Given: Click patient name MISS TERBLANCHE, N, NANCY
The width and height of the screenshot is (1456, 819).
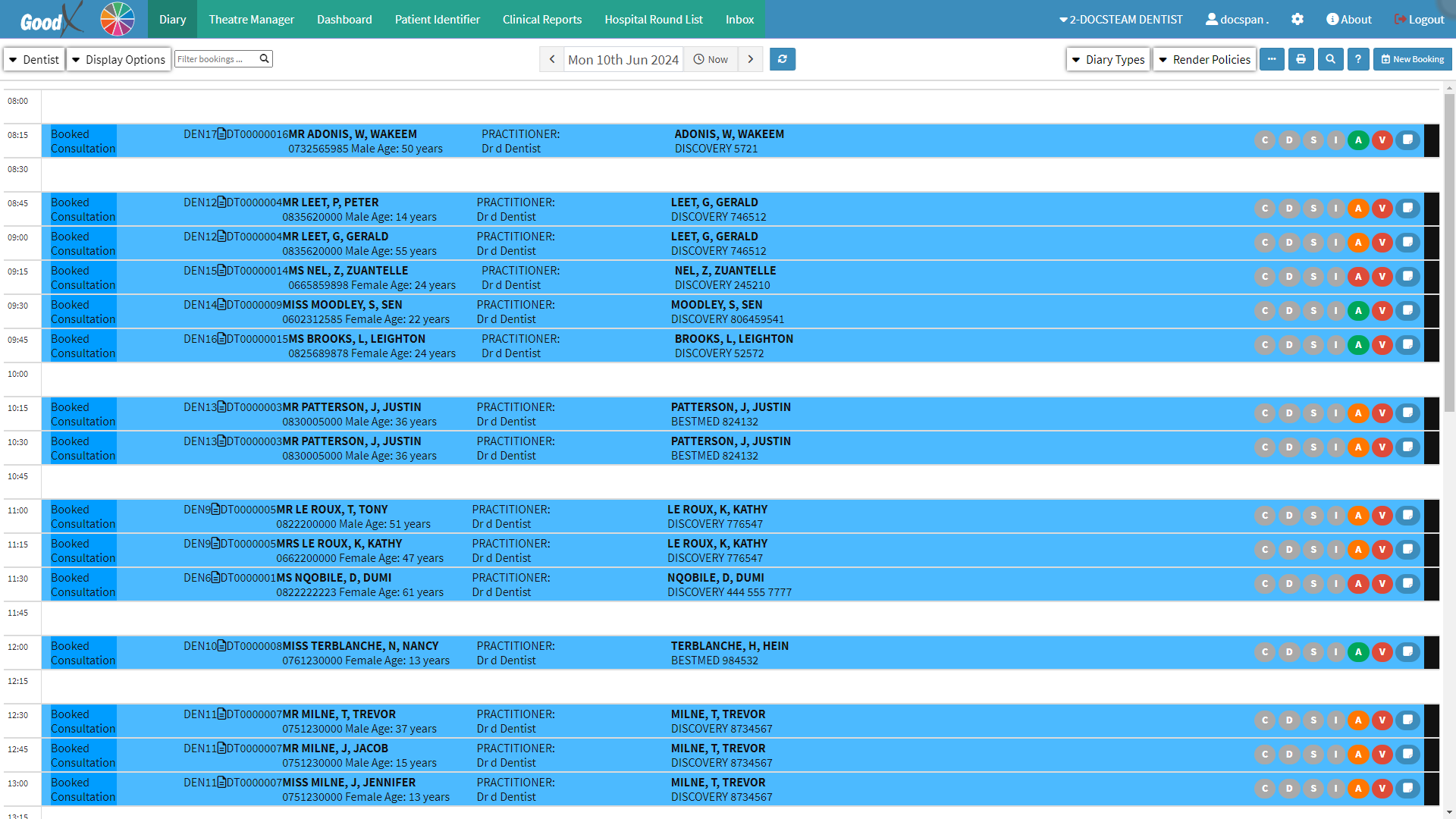Looking at the screenshot, I should coord(360,646).
